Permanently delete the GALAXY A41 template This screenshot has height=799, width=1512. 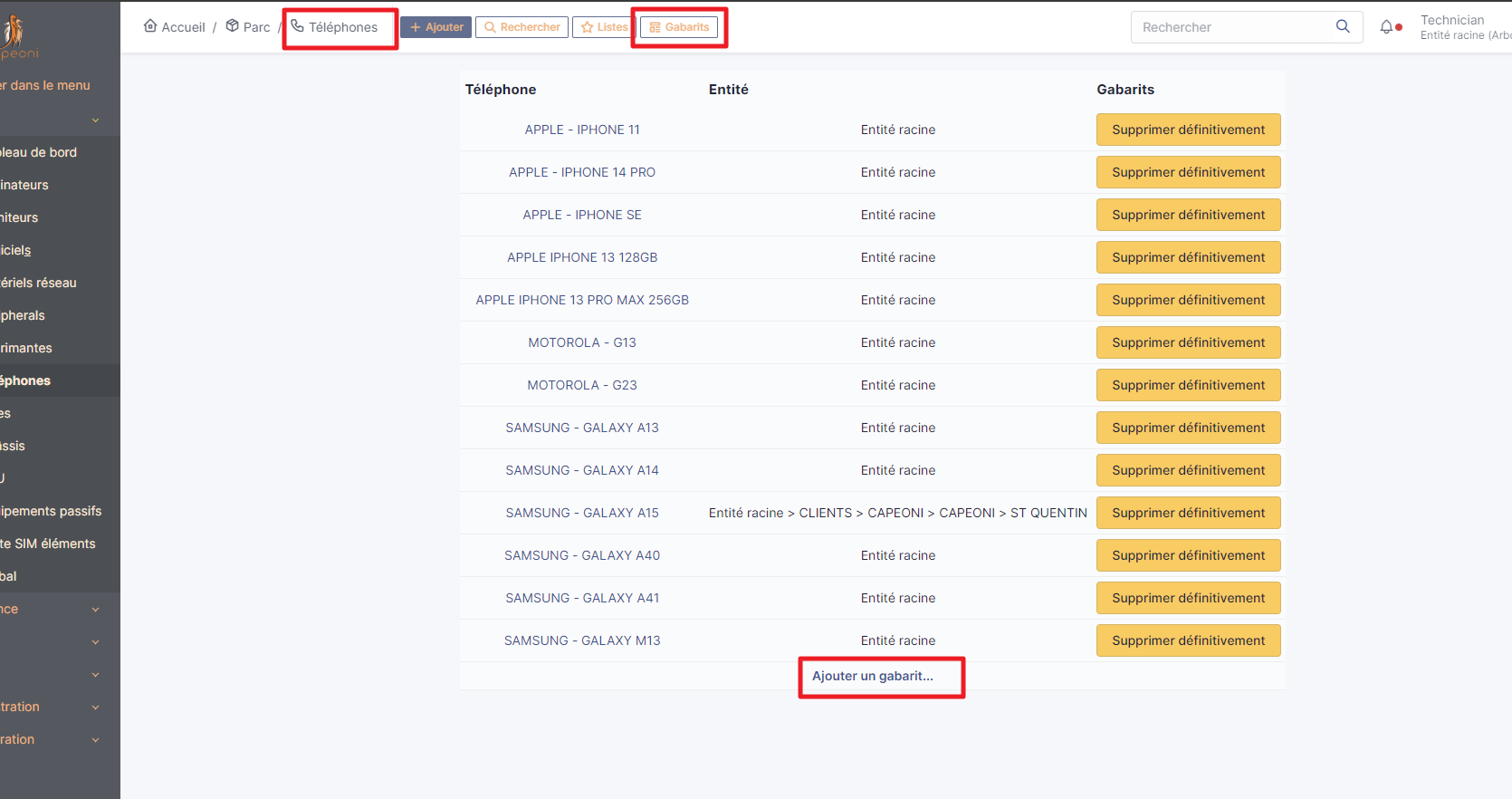click(1189, 598)
